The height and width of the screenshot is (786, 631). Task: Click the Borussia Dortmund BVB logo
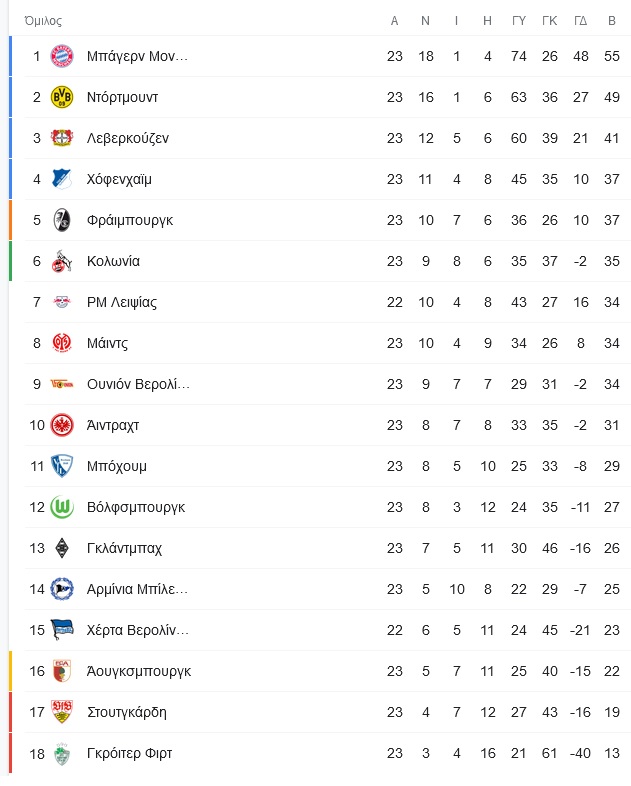pyautogui.click(x=62, y=97)
